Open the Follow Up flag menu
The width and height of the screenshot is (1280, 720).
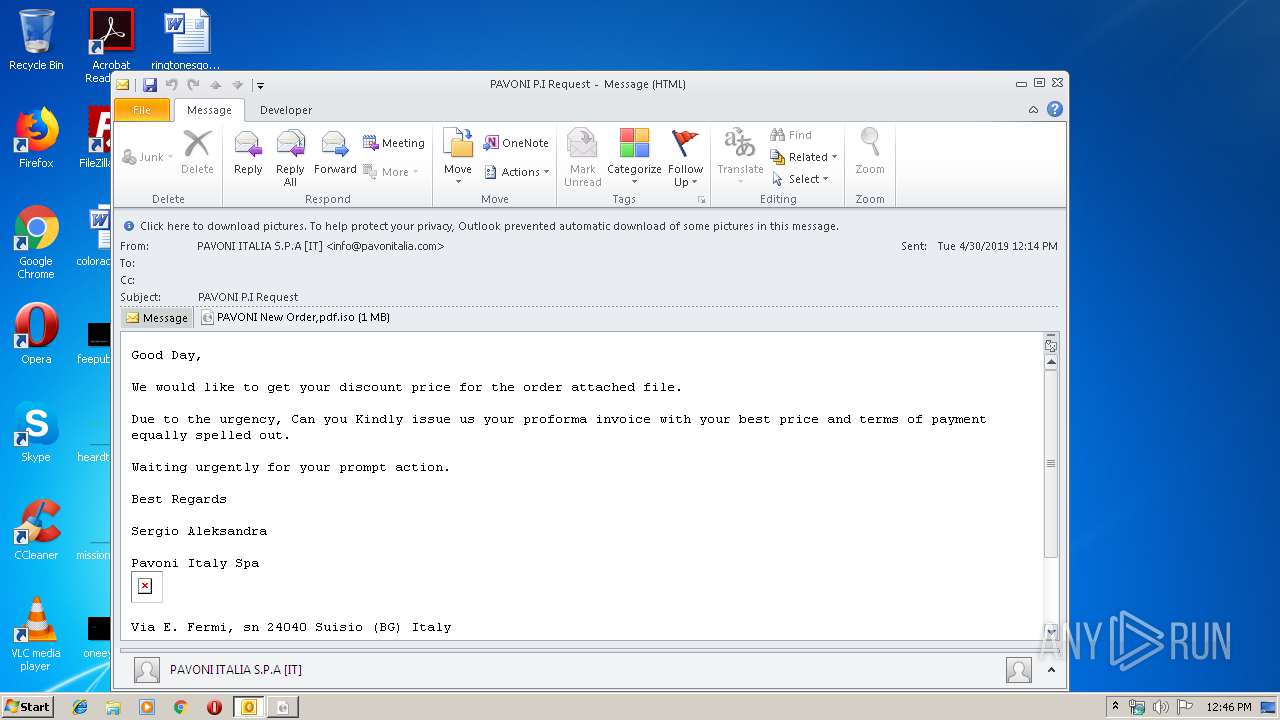pyautogui.click(x=686, y=158)
